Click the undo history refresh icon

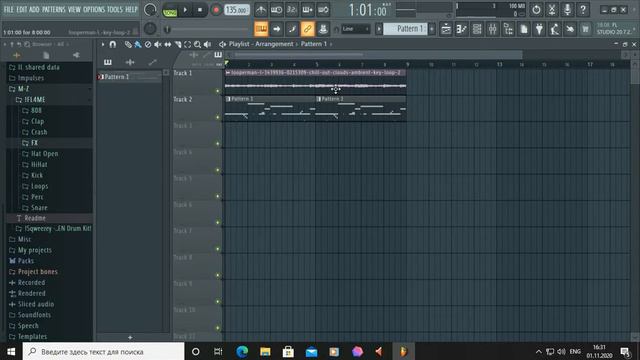(x=536, y=10)
